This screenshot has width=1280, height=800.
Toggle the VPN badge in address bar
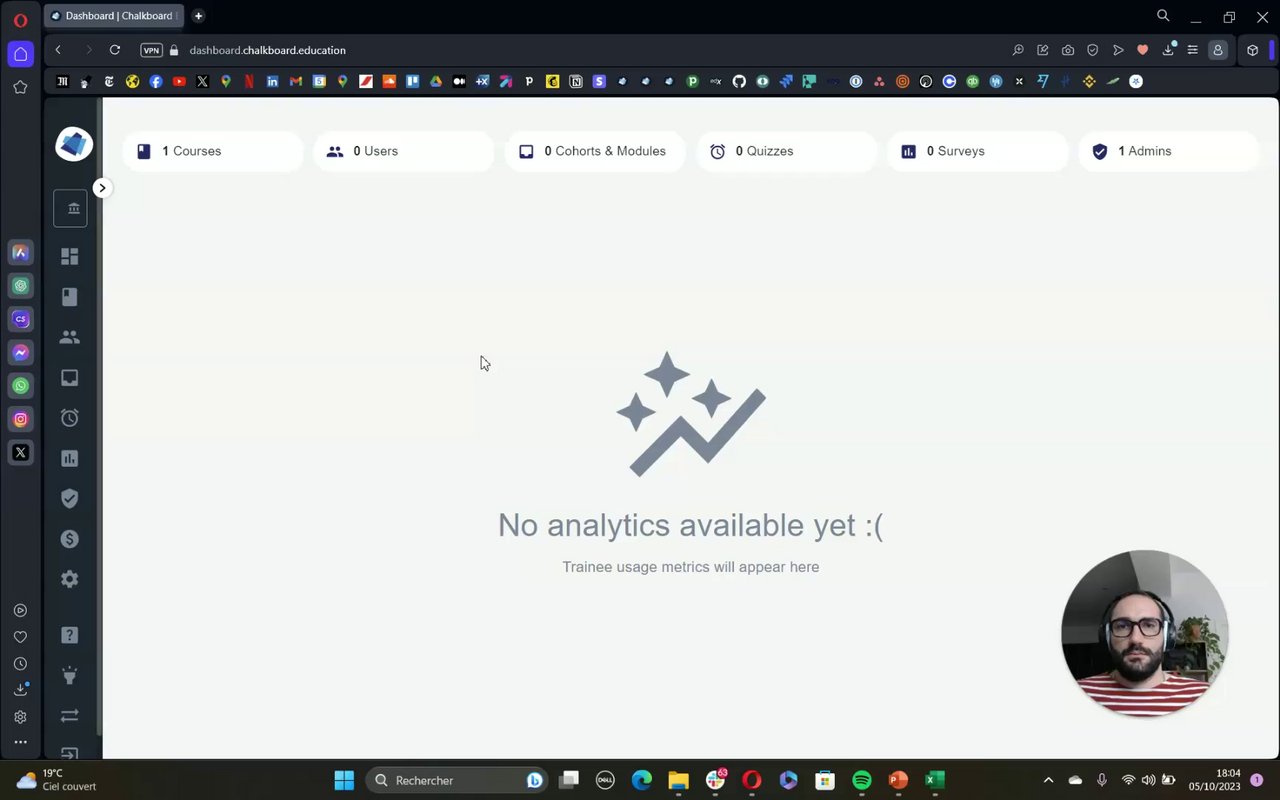pos(151,50)
